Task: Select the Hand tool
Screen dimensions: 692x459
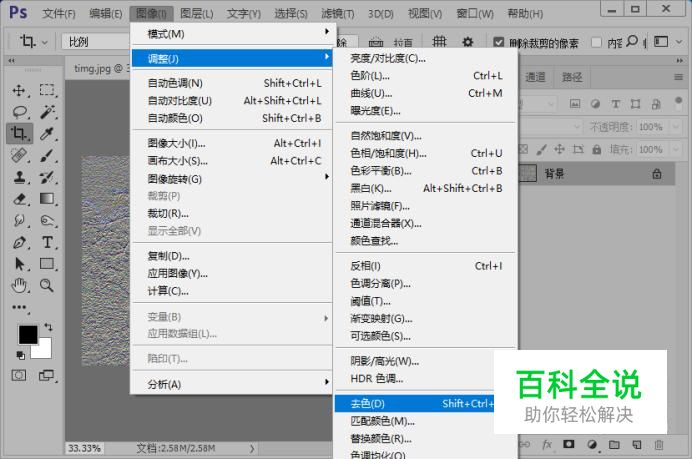Action: (19, 286)
